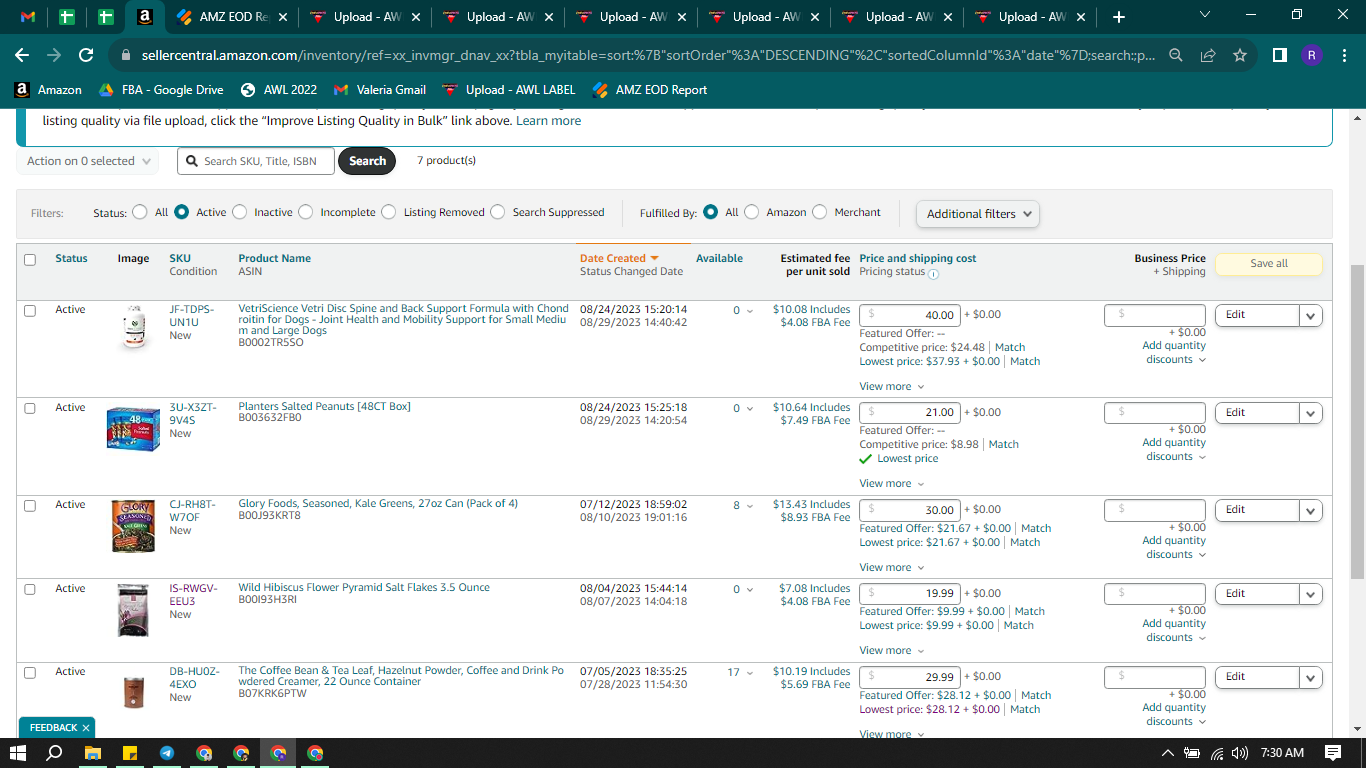Switch to the AMZ EOD Re… tab
The width and height of the screenshot is (1366, 768).
232,17
